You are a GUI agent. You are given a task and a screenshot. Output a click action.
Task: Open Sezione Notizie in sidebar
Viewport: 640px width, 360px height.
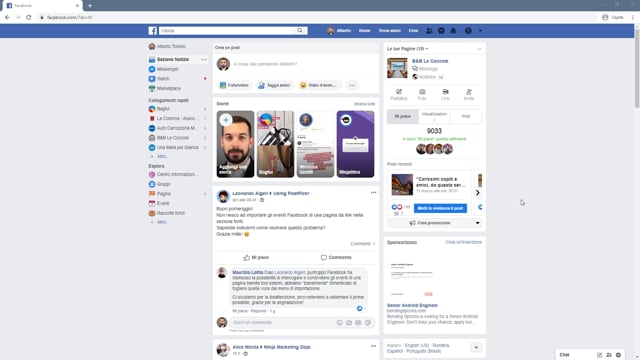click(173, 60)
